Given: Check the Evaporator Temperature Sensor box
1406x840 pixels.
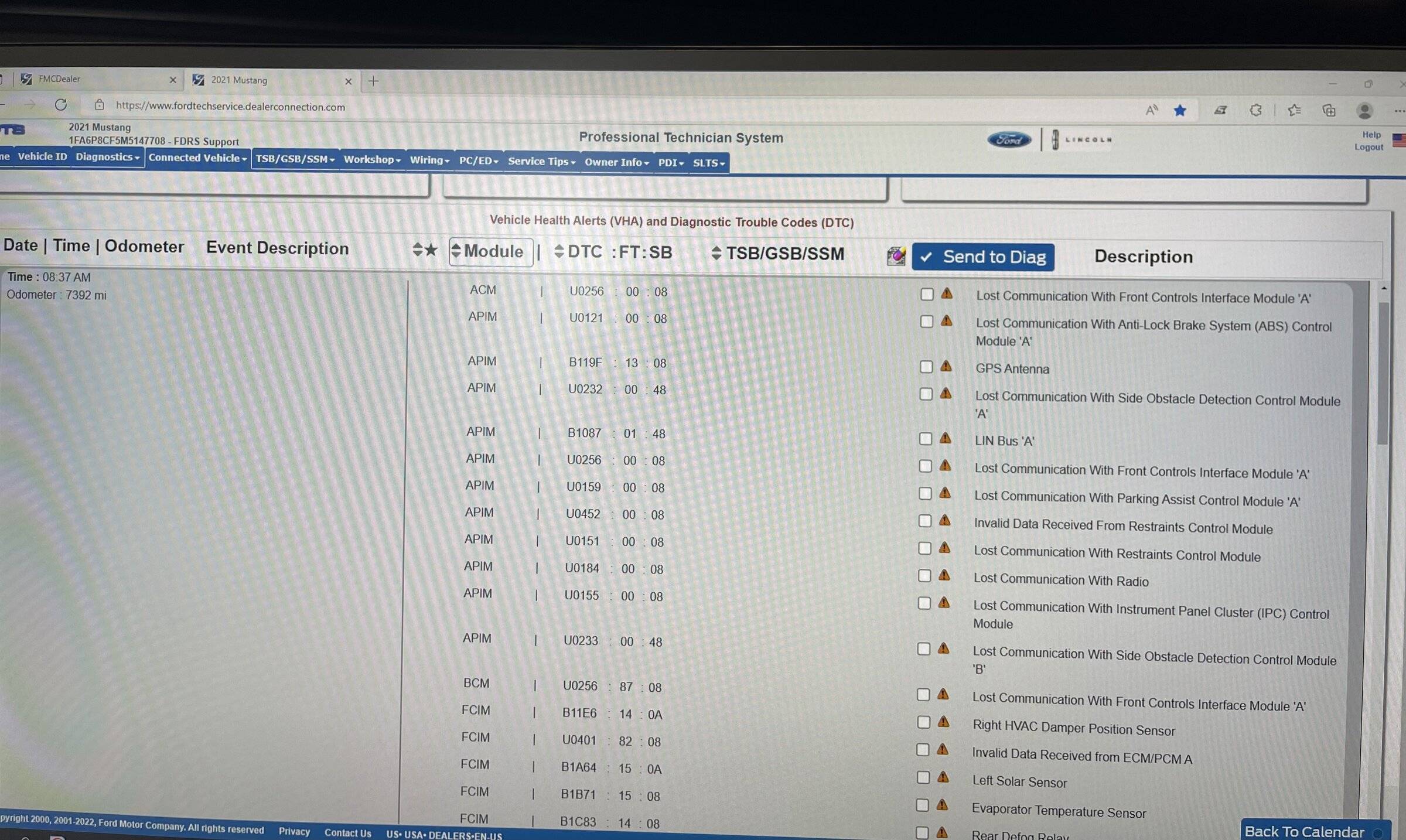Looking at the screenshot, I should click(922, 805).
